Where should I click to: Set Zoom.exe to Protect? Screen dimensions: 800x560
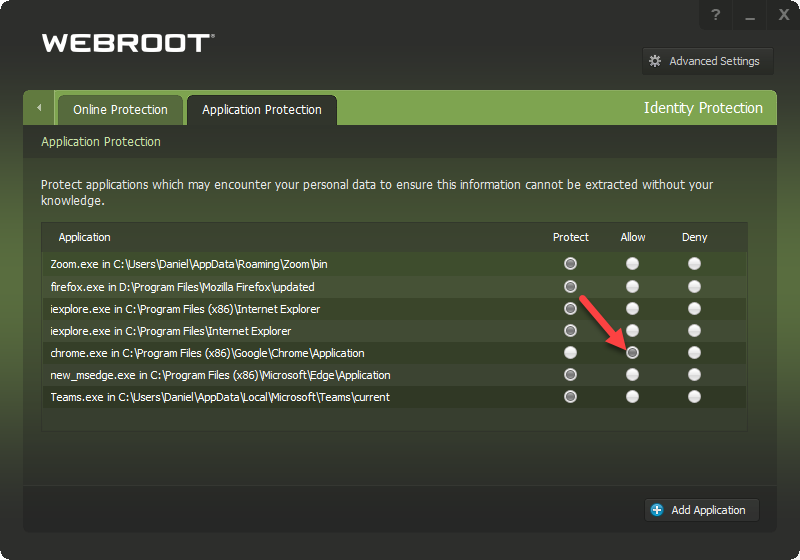pyautogui.click(x=570, y=264)
